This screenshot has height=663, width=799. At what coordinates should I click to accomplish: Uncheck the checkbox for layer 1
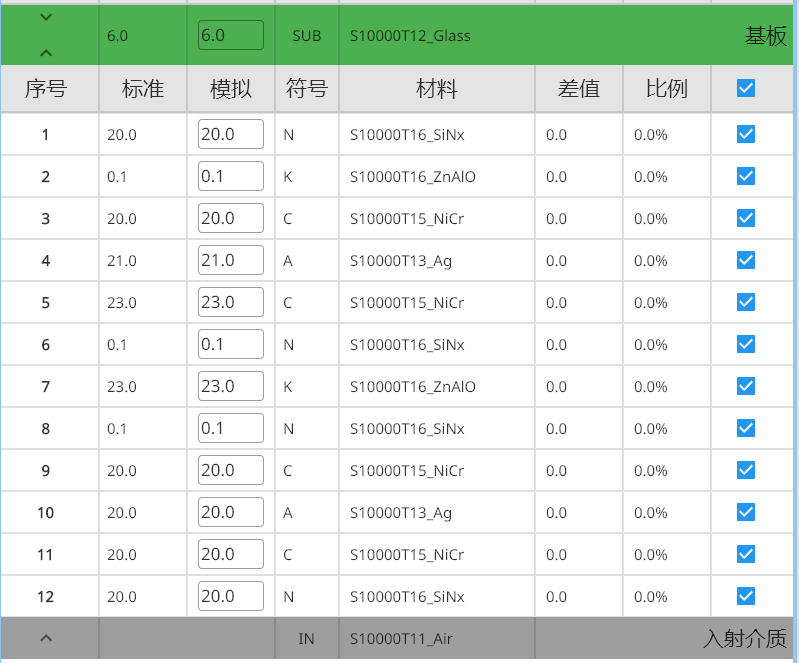[745, 134]
